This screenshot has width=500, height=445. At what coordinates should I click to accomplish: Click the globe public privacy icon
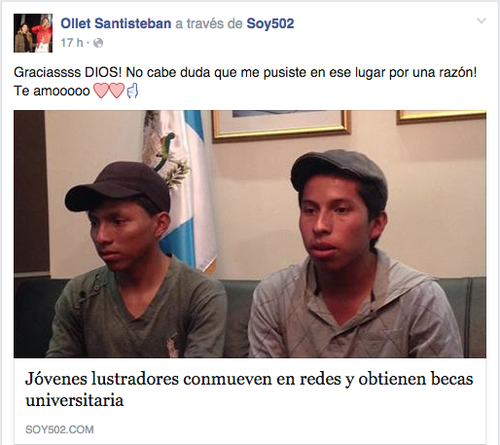(98, 43)
